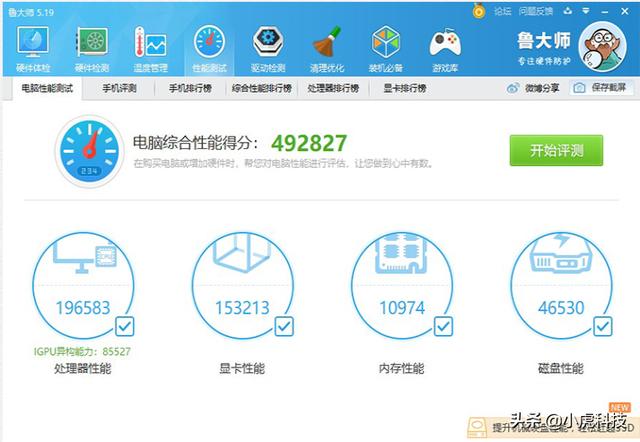Switch to 显卡排行榜 tab
The height and width of the screenshot is (442, 640).
pyautogui.click(x=404, y=88)
